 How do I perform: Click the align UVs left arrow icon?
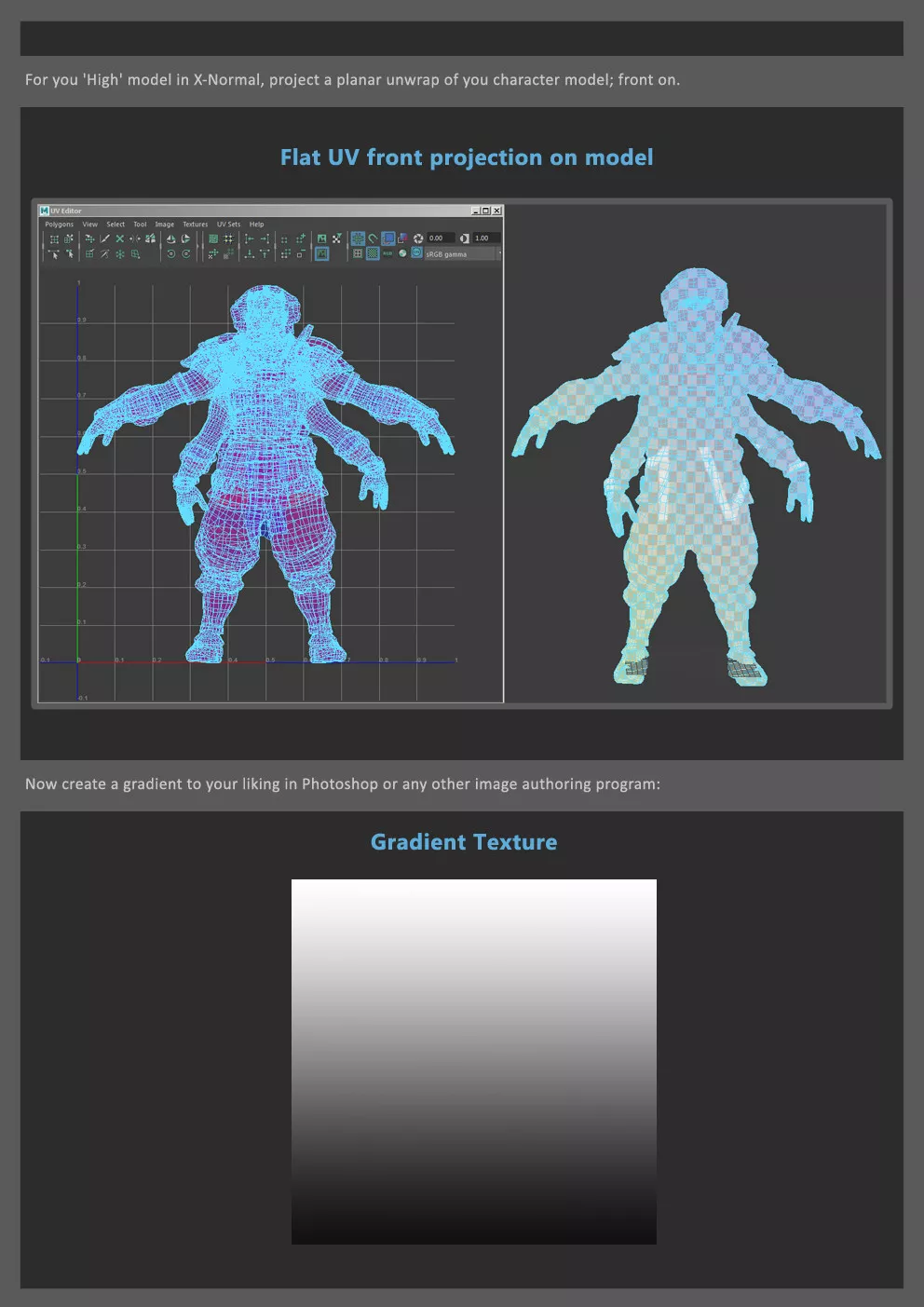point(249,239)
